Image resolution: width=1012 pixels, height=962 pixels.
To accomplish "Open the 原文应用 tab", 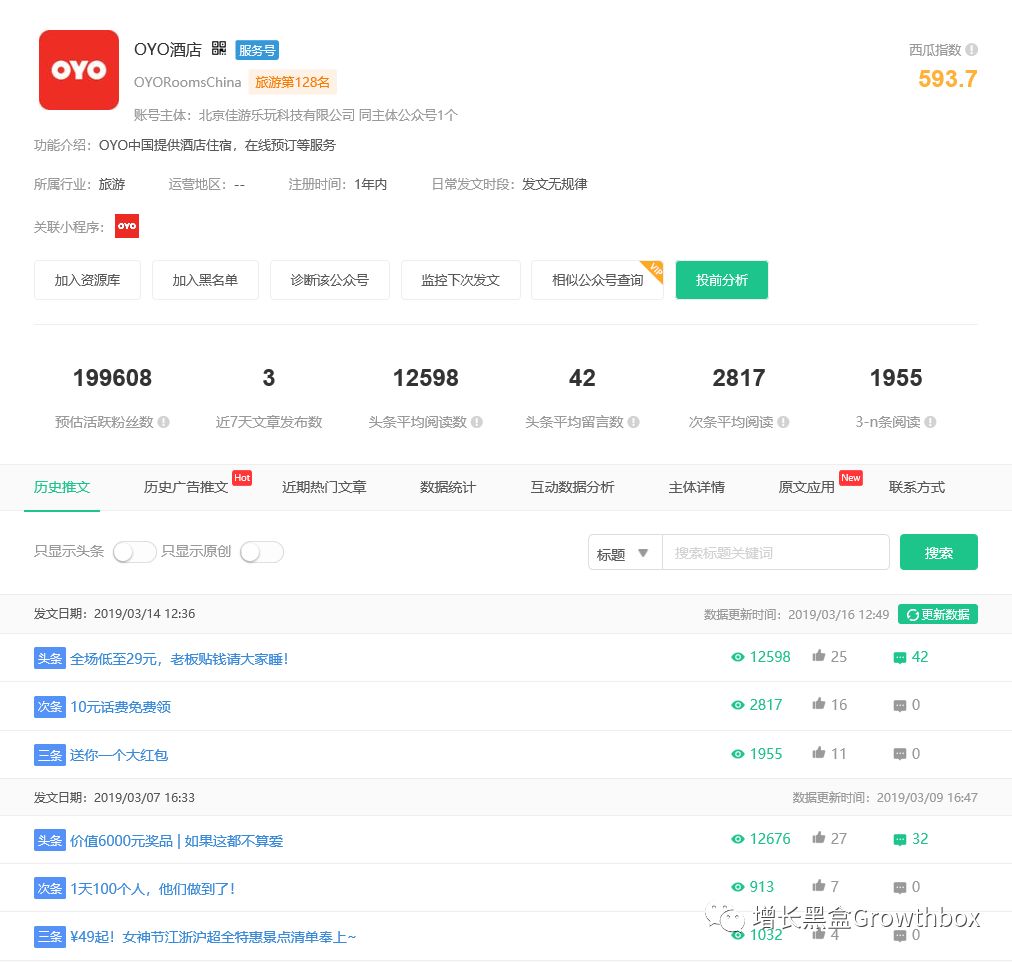I will 806,487.
